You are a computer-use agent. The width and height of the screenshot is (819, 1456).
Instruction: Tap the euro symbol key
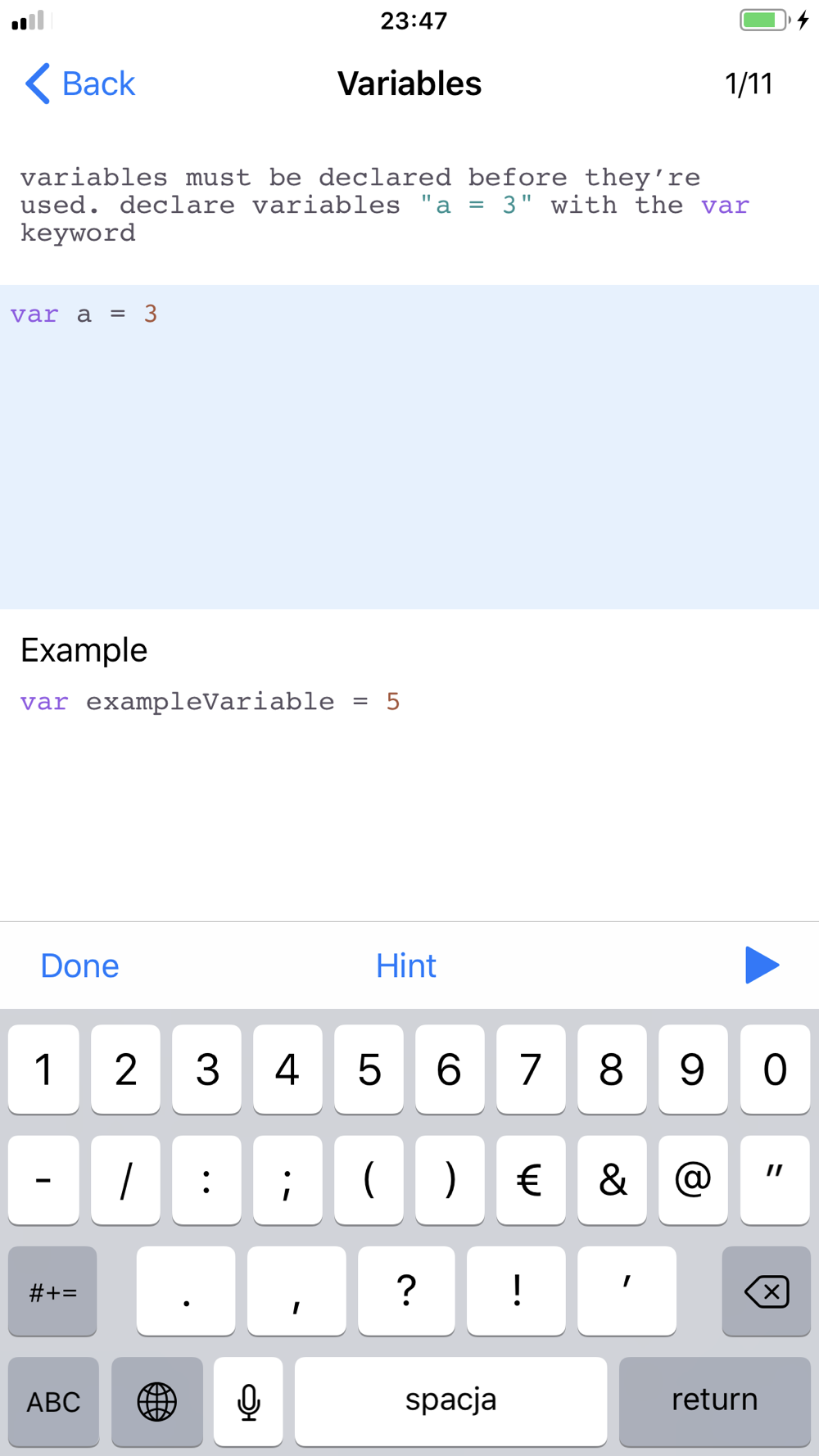coord(530,1180)
